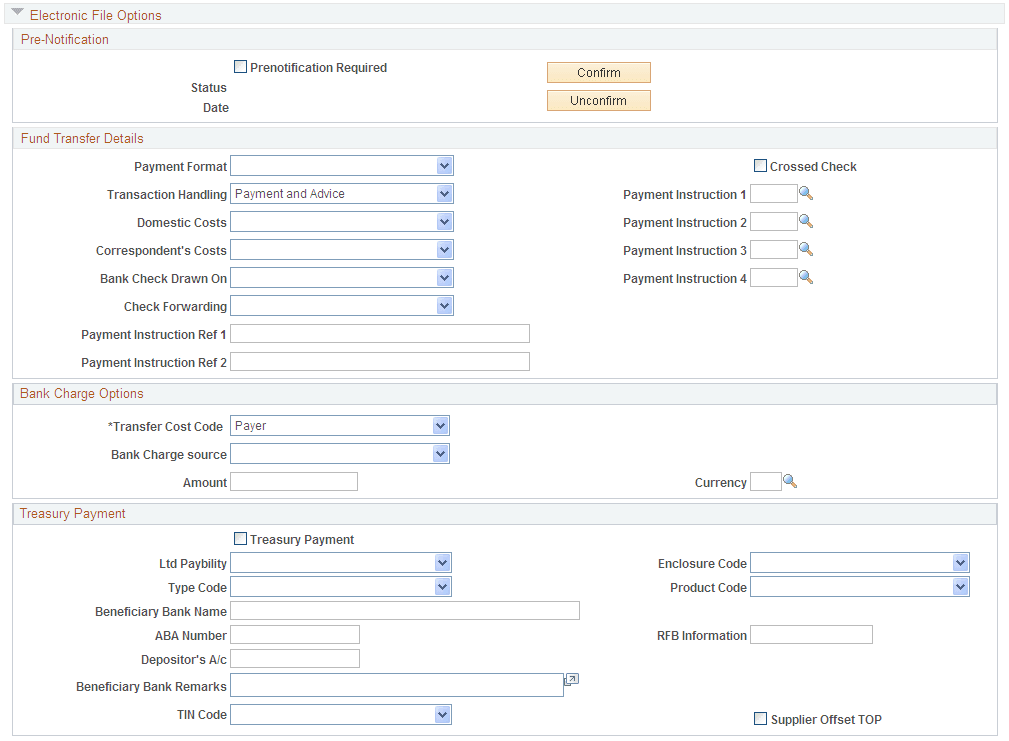Click the ABA Number input field
This screenshot has height=741, width=1009.
(294, 634)
